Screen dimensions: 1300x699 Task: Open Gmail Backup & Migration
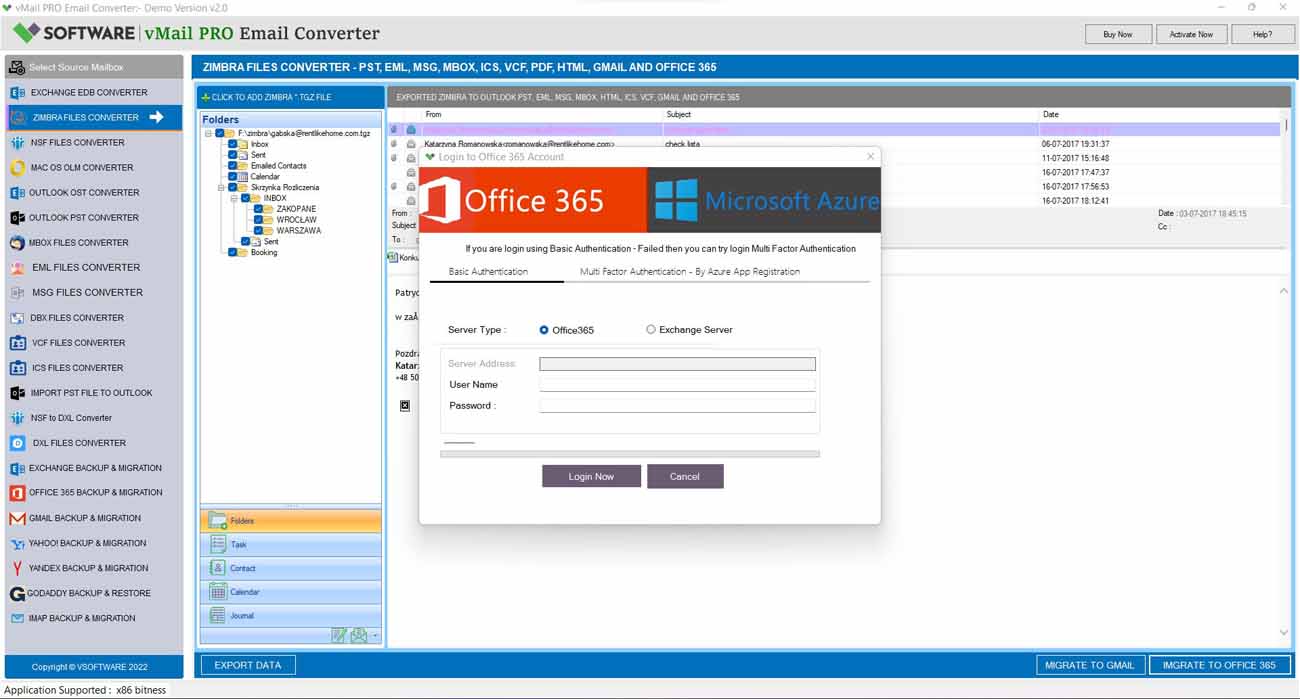(93, 518)
